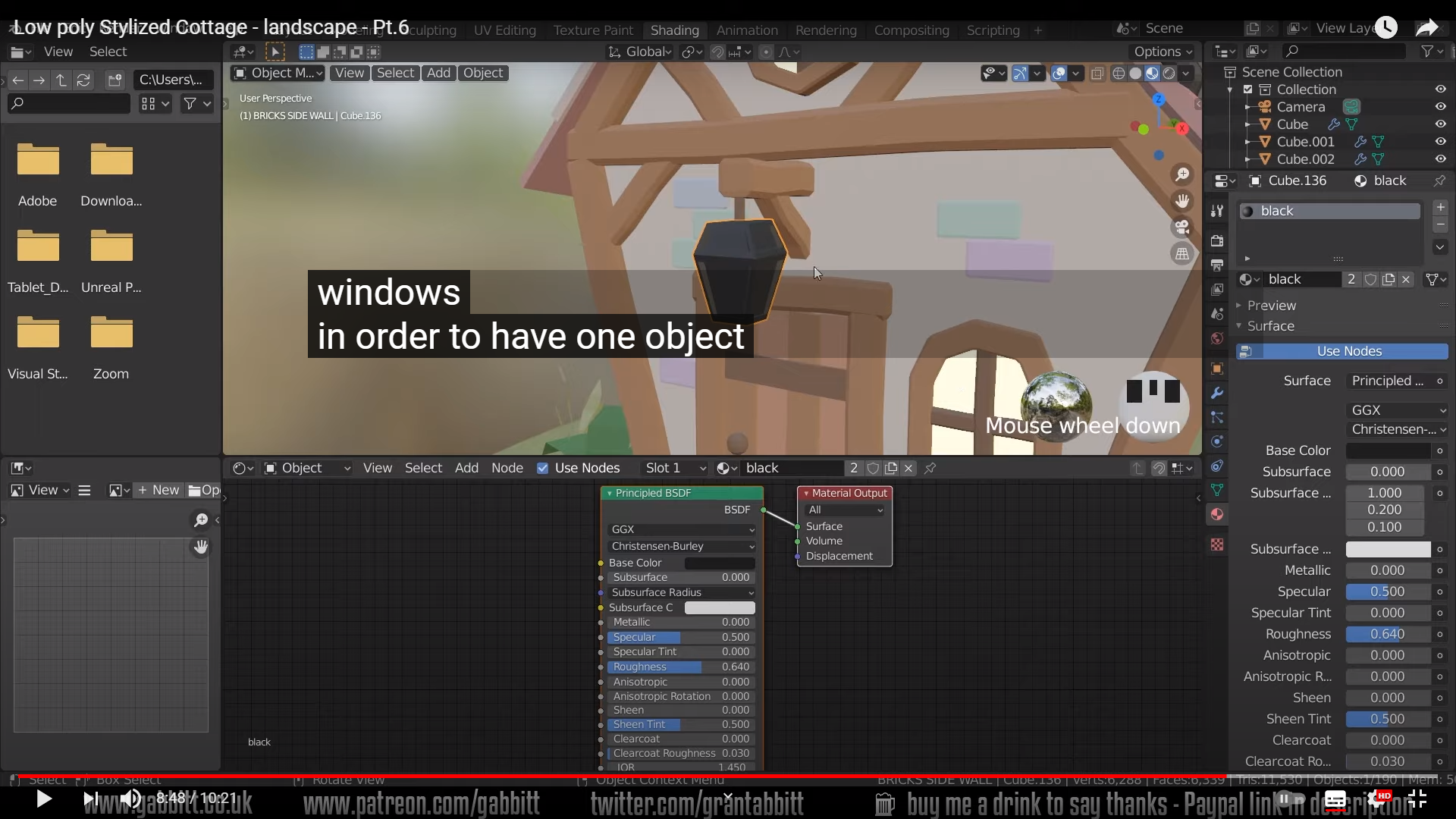Open the GGX distribution dropdown in properties
1456x819 pixels.
[1398, 410]
